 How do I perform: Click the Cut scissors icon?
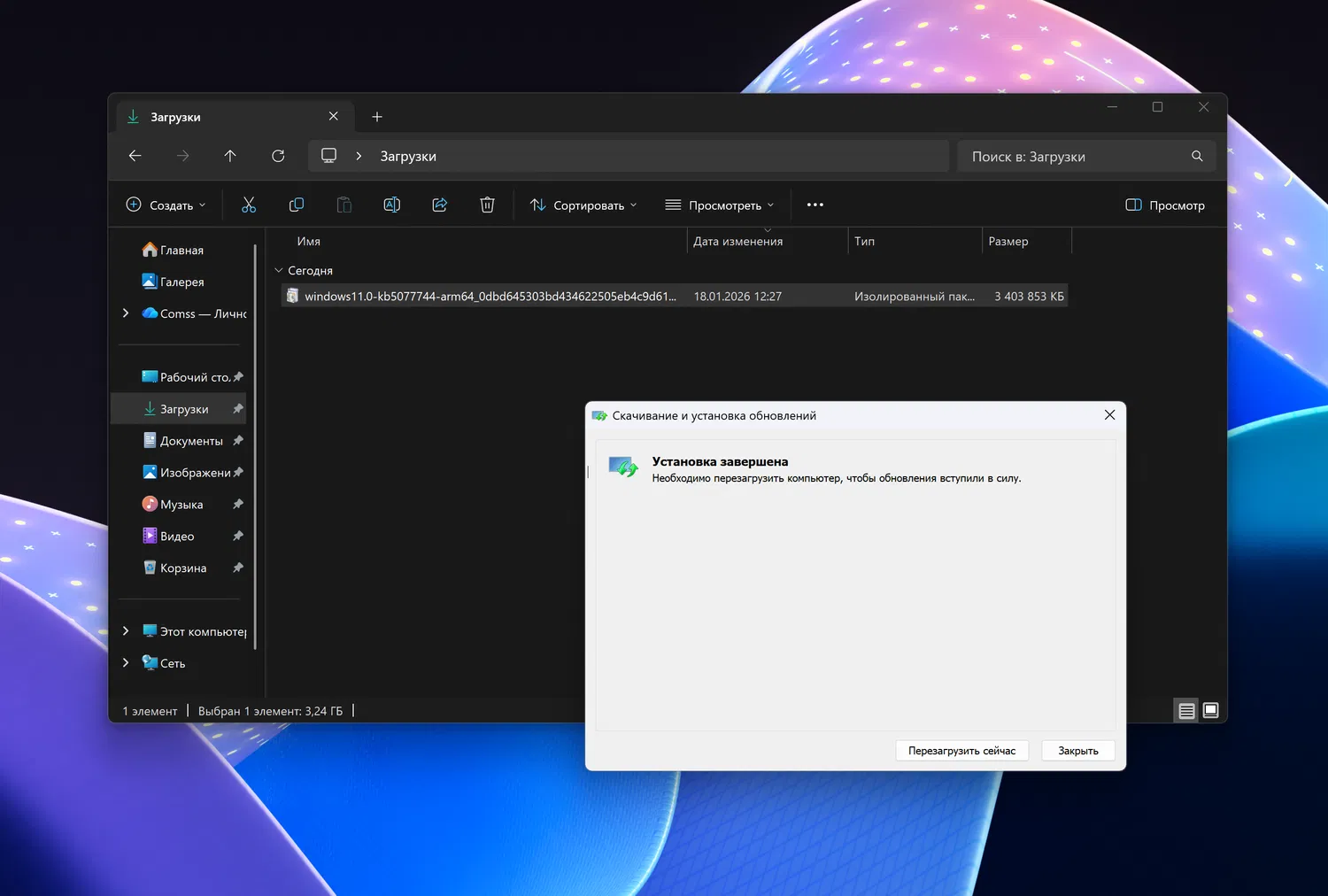click(x=249, y=205)
